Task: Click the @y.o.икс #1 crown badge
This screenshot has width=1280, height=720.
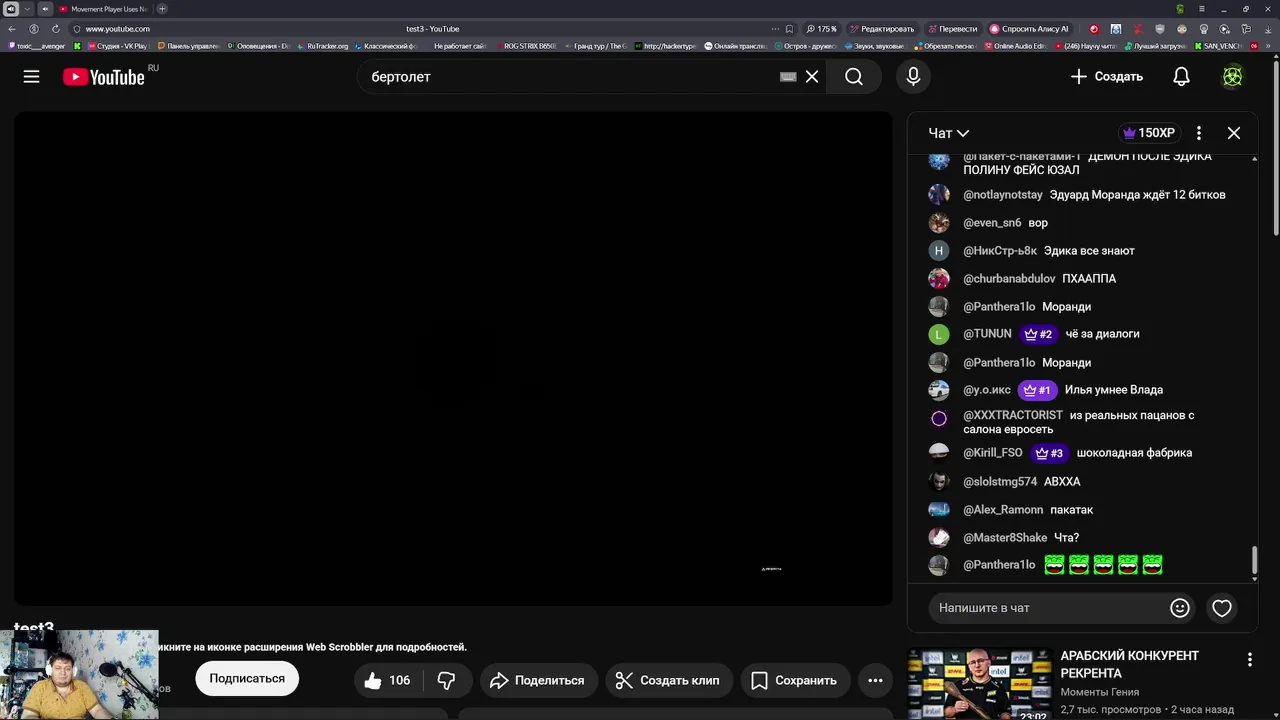Action: pyautogui.click(x=1037, y=390)
